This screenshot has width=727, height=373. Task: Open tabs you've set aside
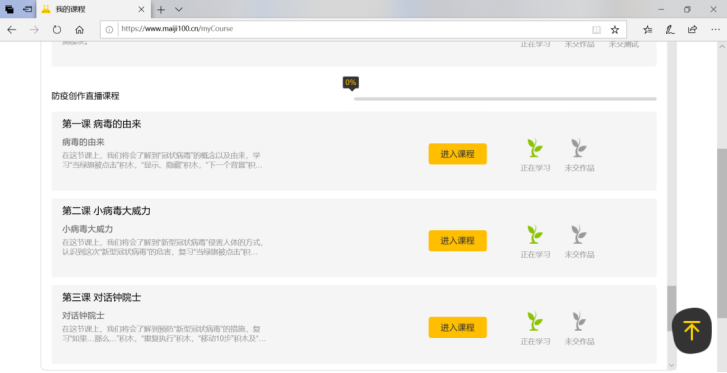(x=9, y=9)
